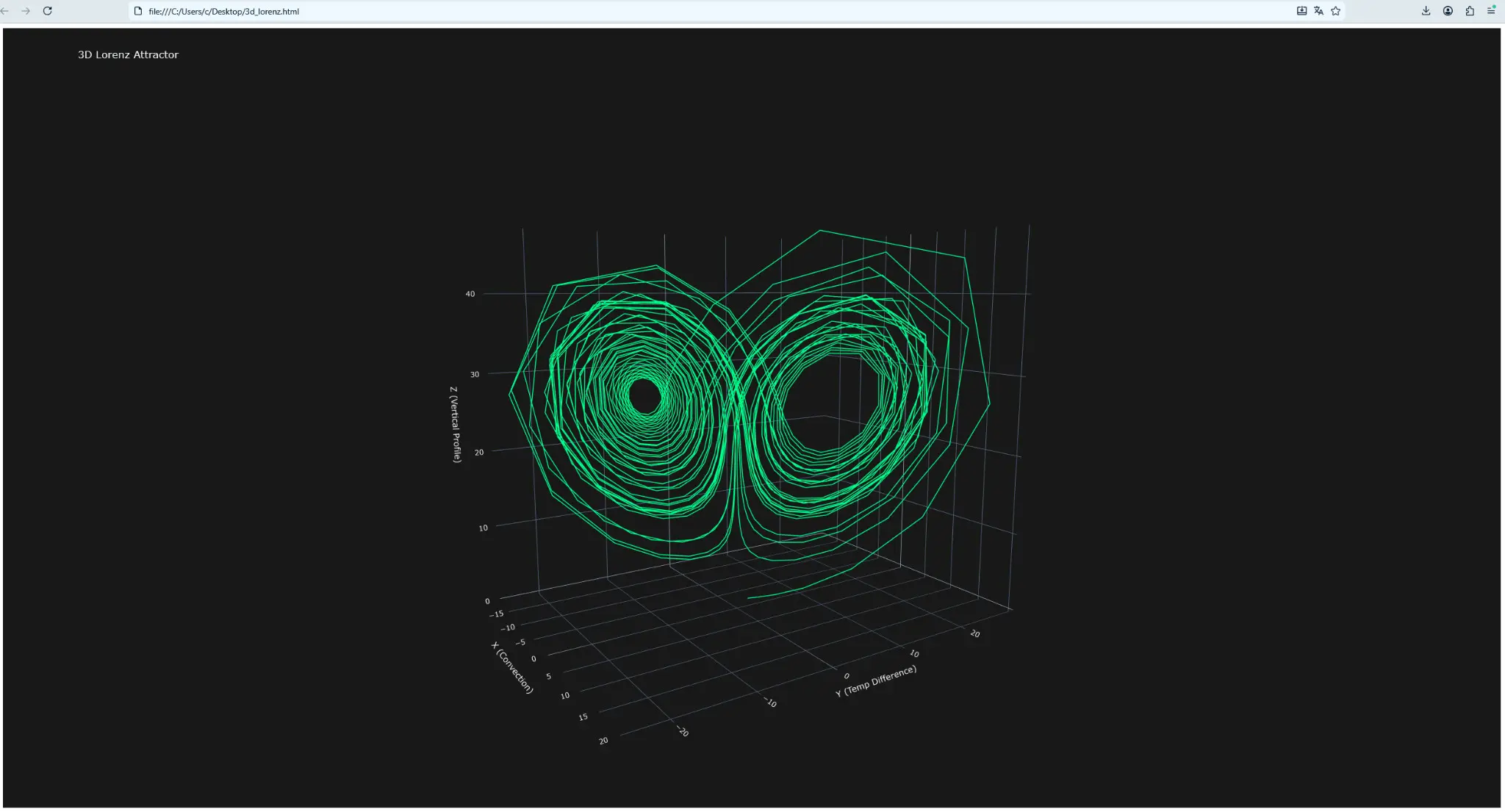The width and height of the screenshot is (1505, 812).
Task: Open the extensions puzzle icon
Action: coord(1470,11)
